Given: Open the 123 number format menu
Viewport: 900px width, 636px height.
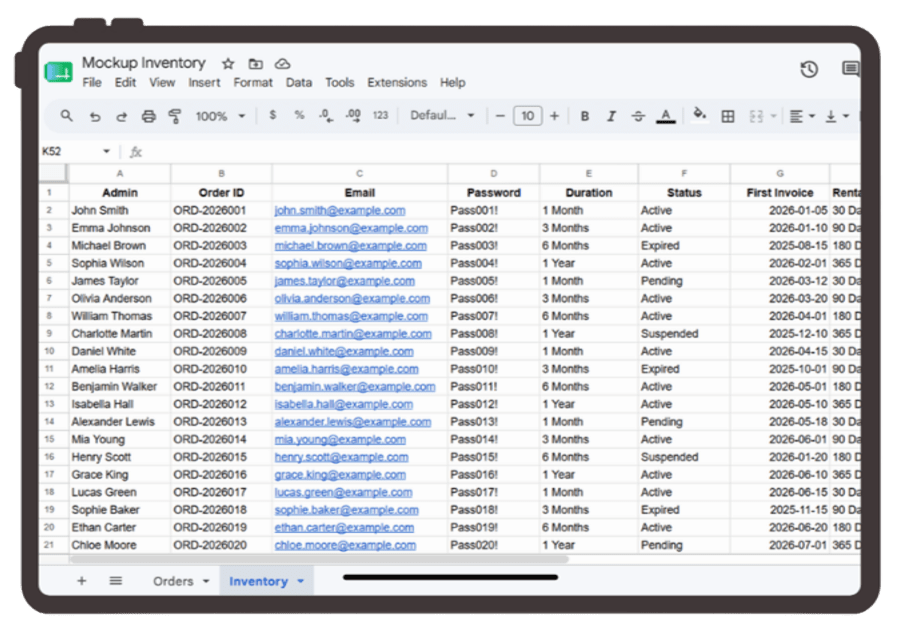Looking at the screenshot, I should 381,115.
